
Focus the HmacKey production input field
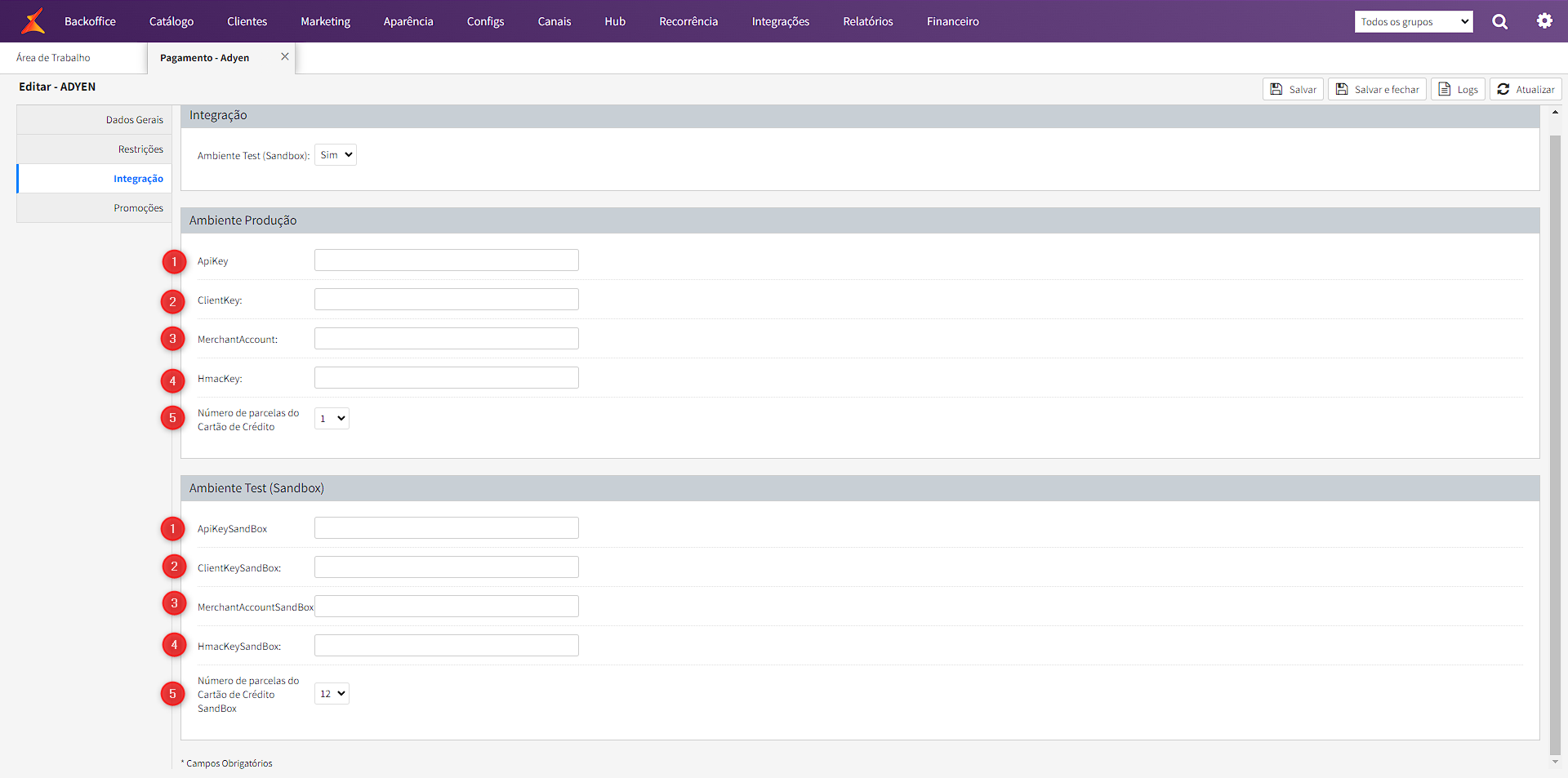[447, 378]
